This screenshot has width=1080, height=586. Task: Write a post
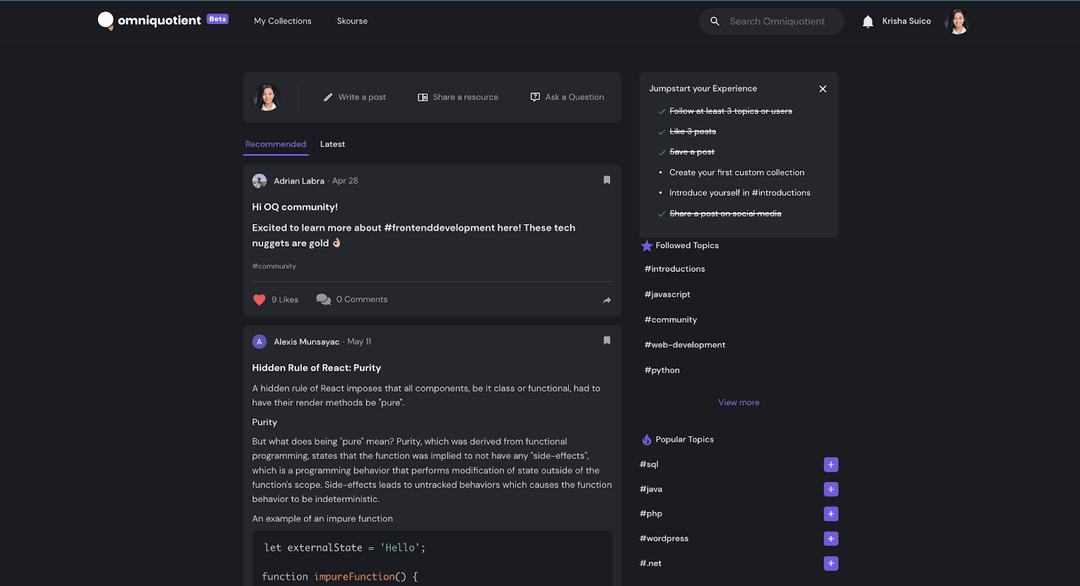(355, 97)
